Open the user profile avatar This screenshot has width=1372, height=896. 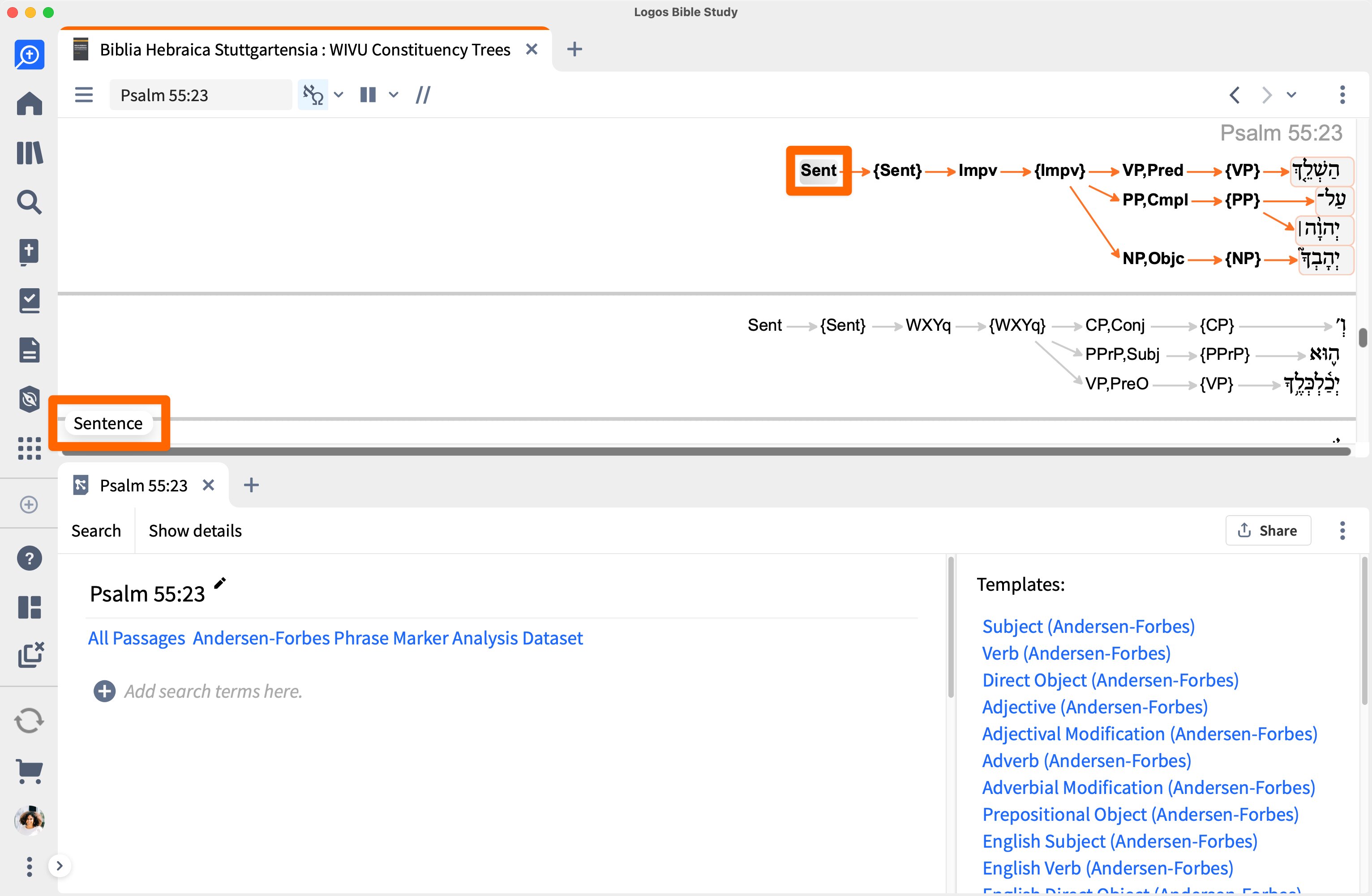click(x=29, y=820)
